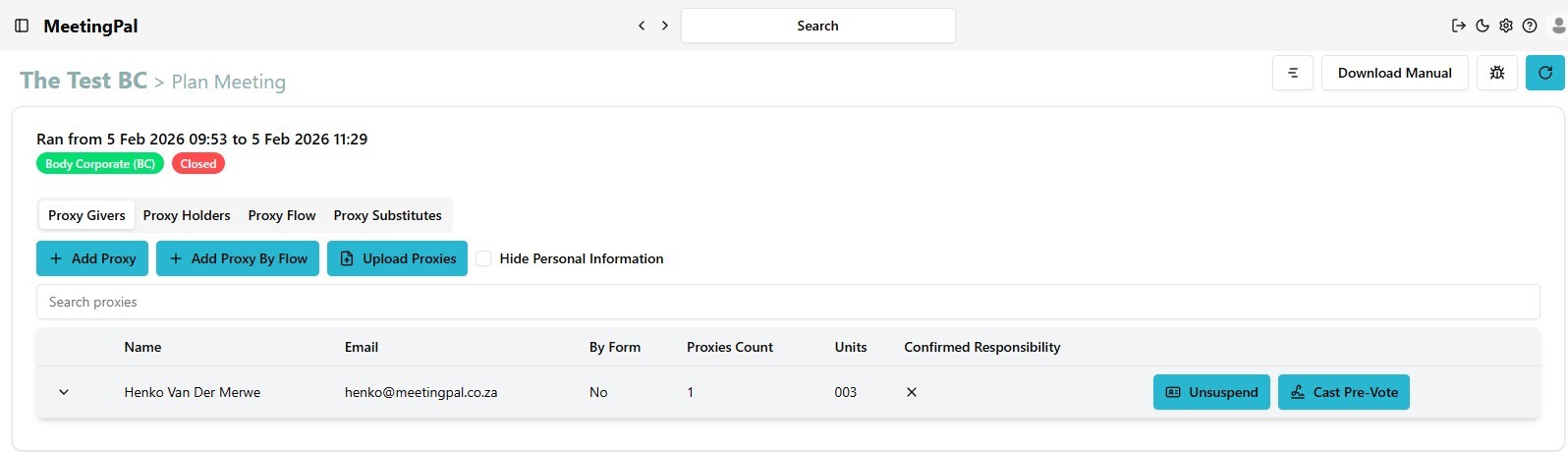Toggle the sidebar panel icon

click(x=22, y=26)
